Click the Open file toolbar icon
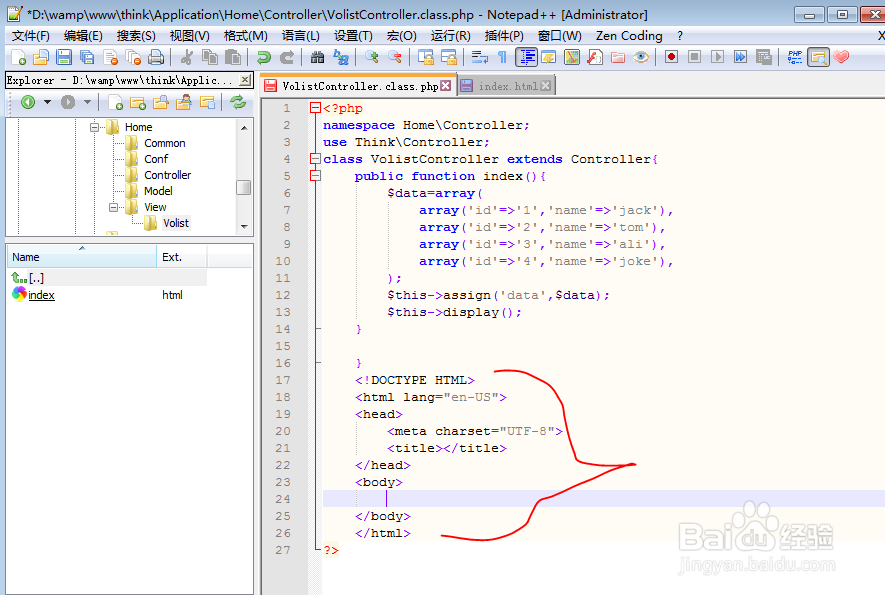The height and width of the screenshot is (595, 885). 41,57
